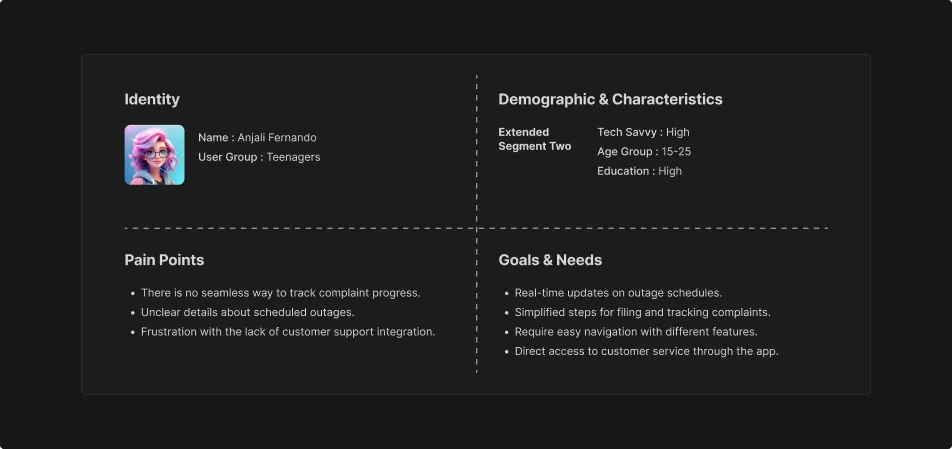Viewport: 952px width, 449px height.
Task: Click the Demographic & Characteristics heading
Action: pyautogui.click(x=610, y=99)
